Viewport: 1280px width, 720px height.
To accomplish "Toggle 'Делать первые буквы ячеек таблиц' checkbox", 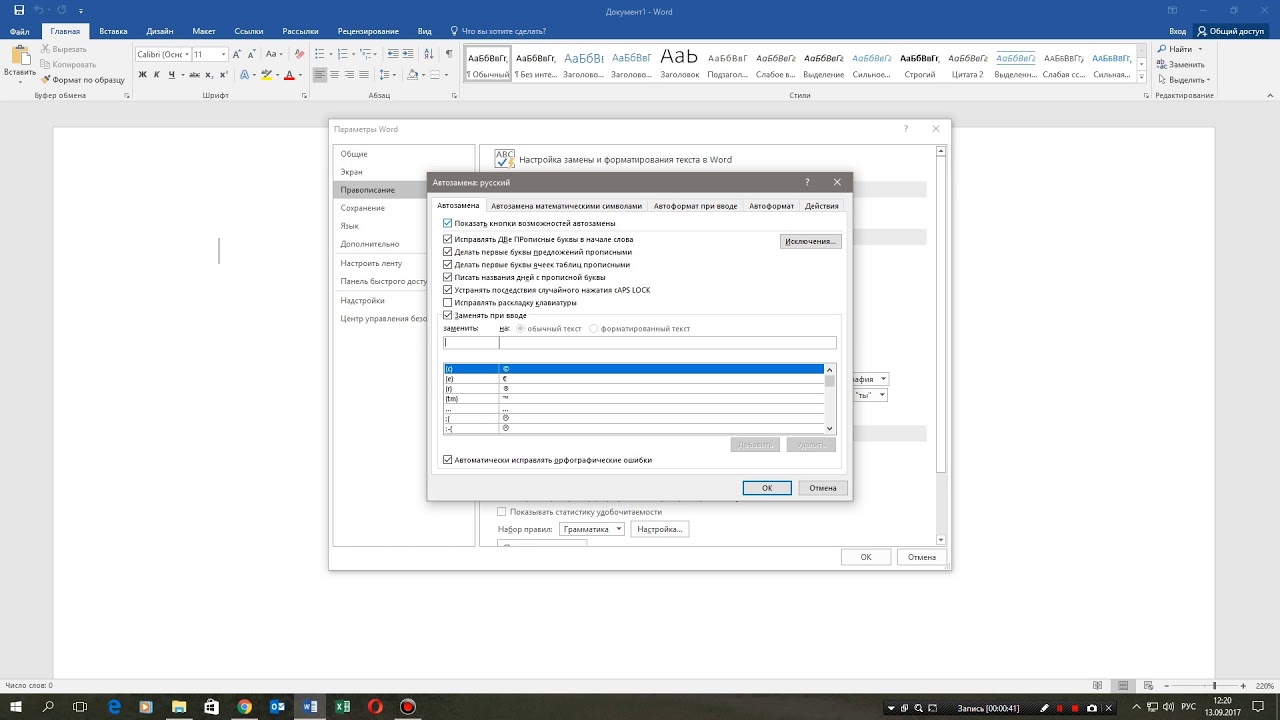I will pyautogui.click(x=448, y=265).
